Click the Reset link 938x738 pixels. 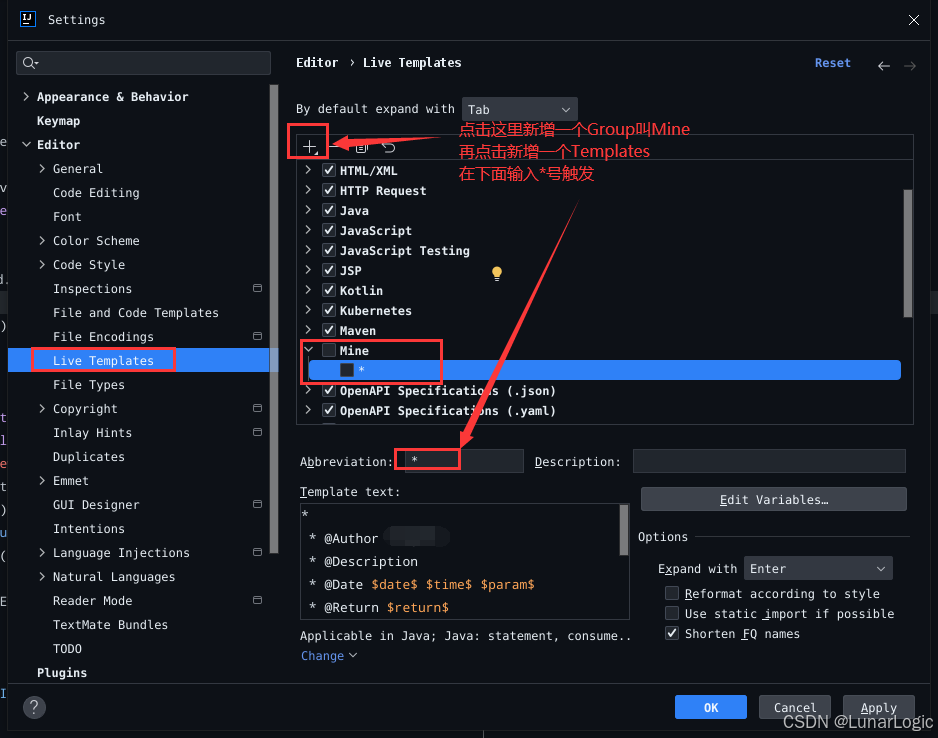[832, 63]
